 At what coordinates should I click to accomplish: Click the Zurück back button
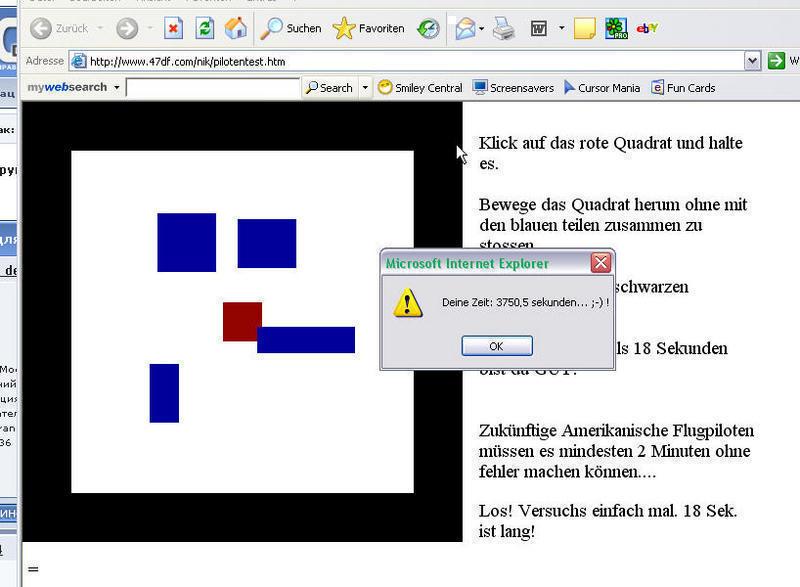coord(60,29)
